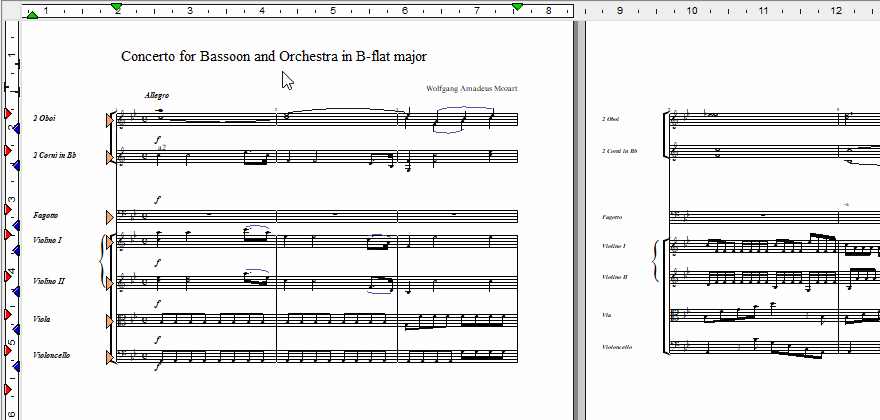Click the Fagotto staff name on second page

click(613, 217)
